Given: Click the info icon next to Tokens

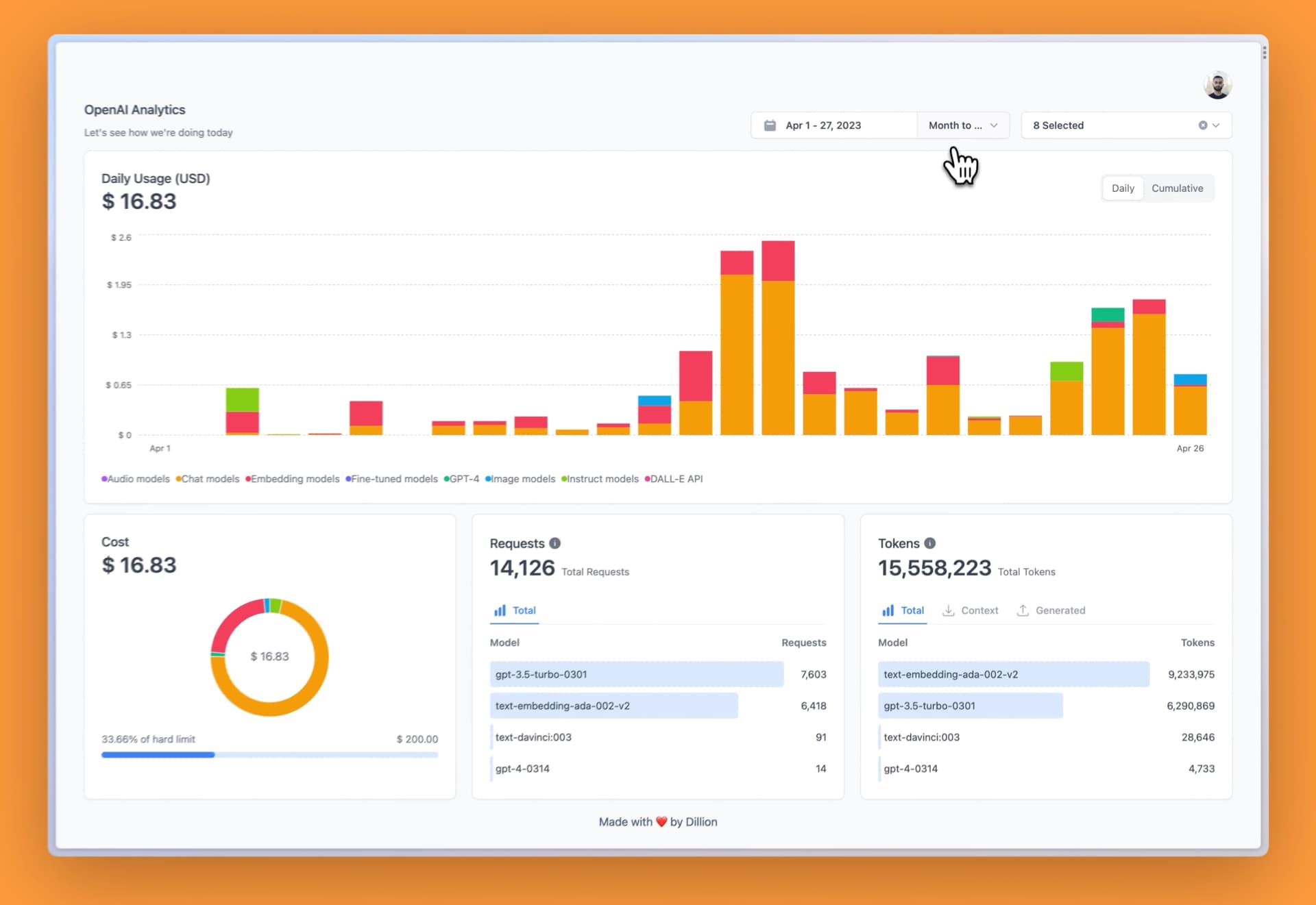Looking at the screenshot, I should [x=929, y=543].
